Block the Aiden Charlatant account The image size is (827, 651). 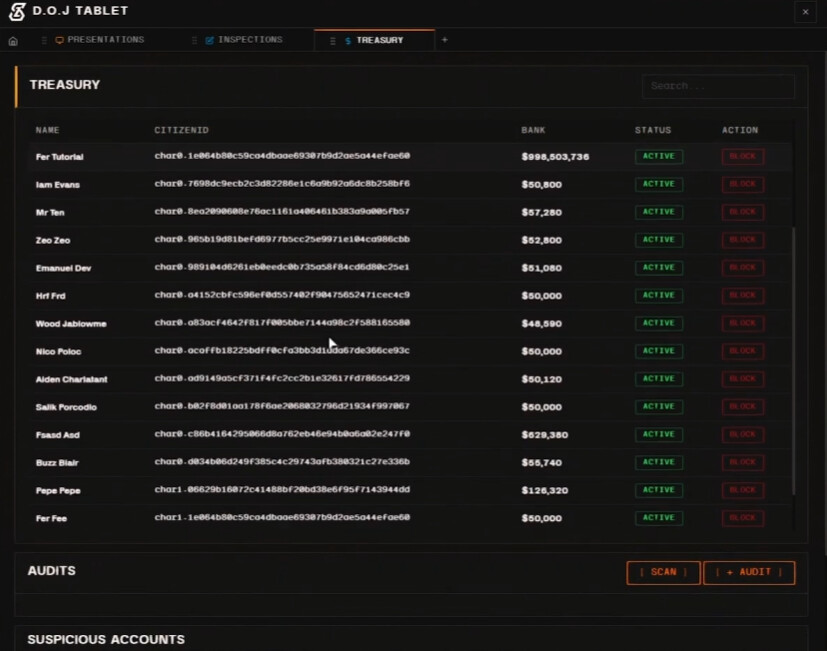coord(743,379)
